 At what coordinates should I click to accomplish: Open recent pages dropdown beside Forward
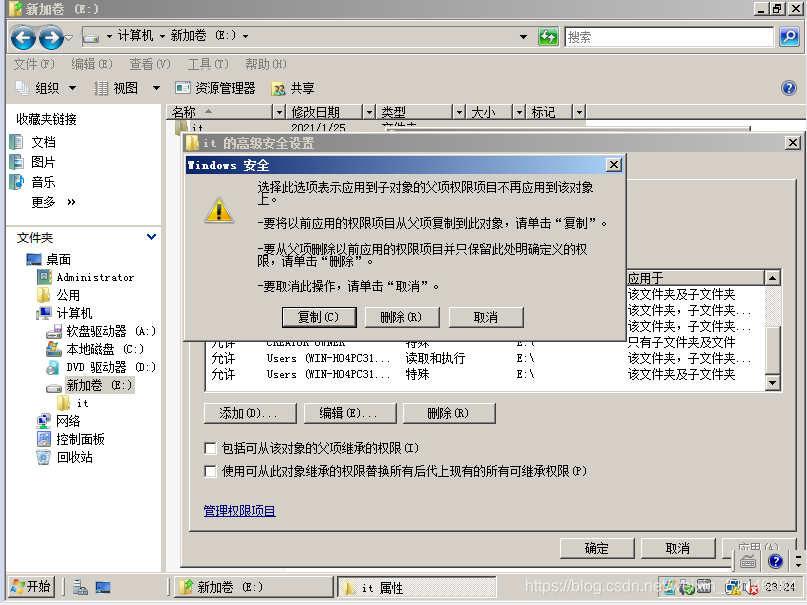[69, 37]
